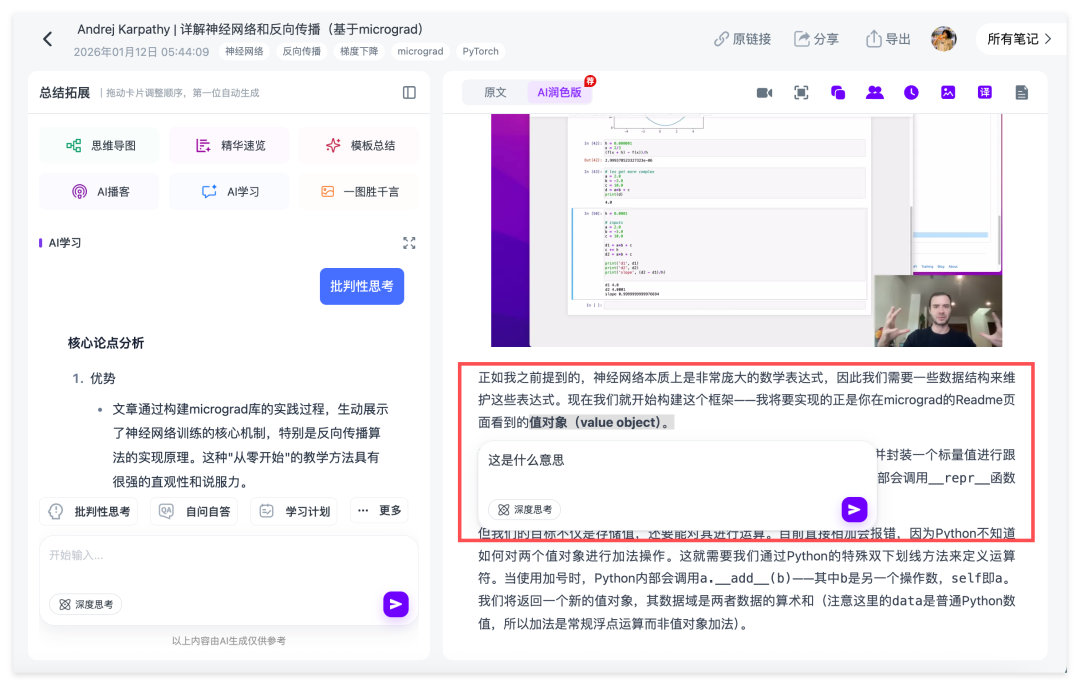1080x686 pixels.
Task: Switch to the 原文 tab
Action: pyautogui.click(x=495, y=92)
